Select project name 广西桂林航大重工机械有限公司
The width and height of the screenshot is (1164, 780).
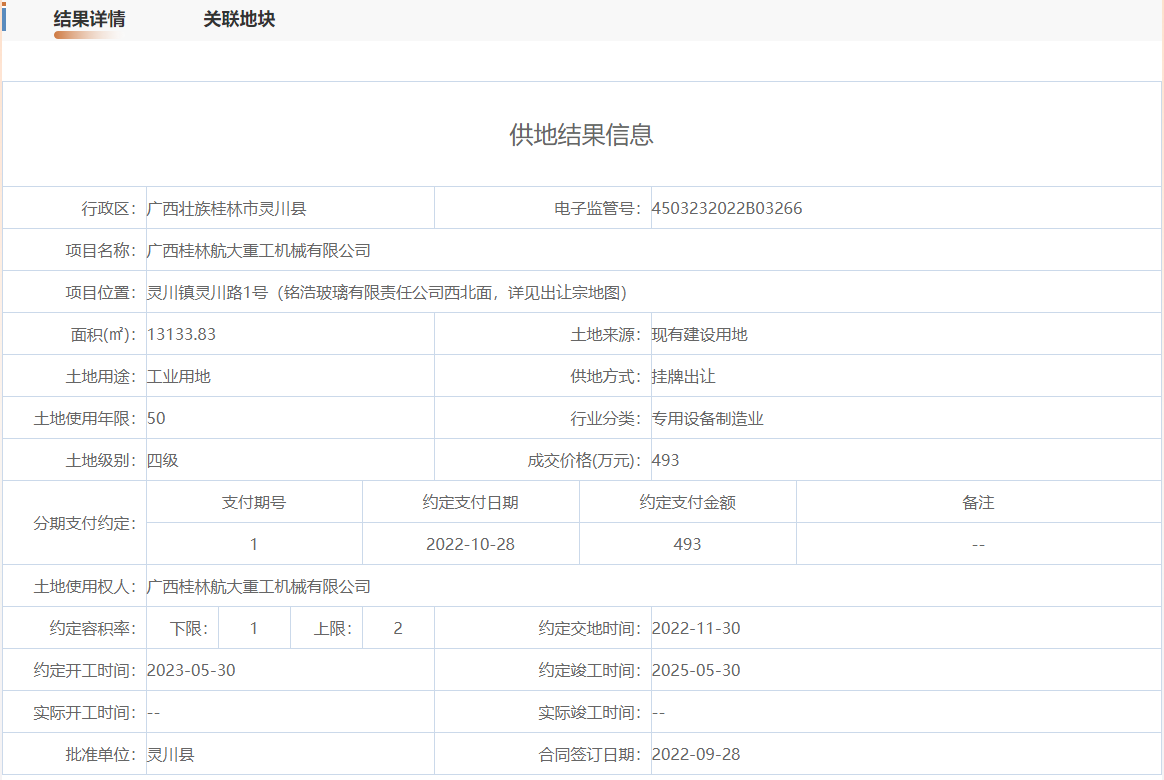point(258,251)
